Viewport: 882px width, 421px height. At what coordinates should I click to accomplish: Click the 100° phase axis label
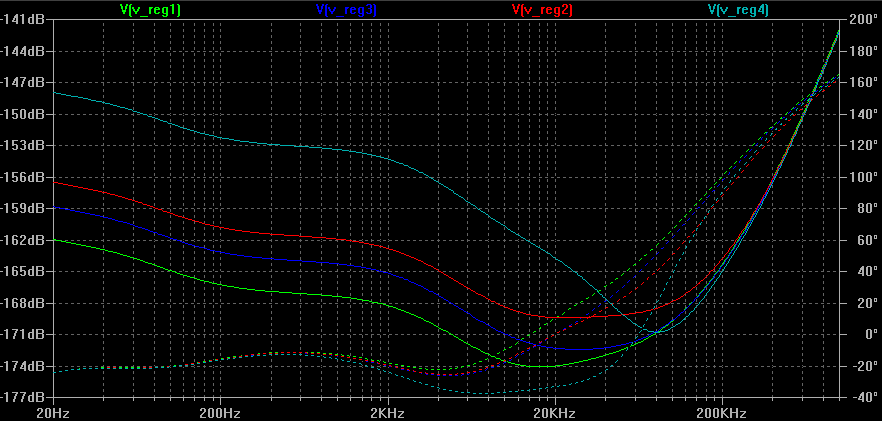point(864,177)
